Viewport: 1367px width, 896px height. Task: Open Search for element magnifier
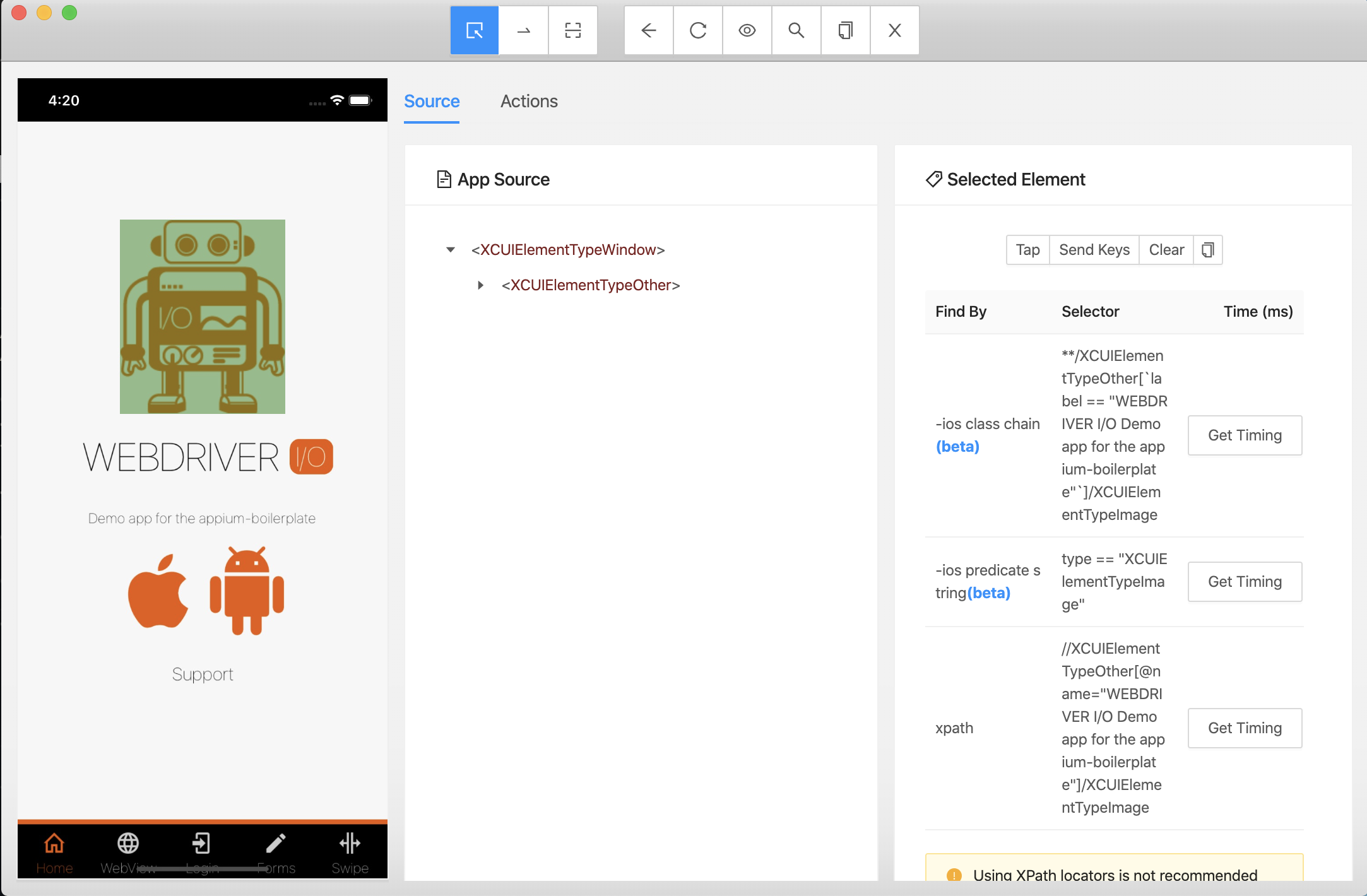click(x=796, y=30)
